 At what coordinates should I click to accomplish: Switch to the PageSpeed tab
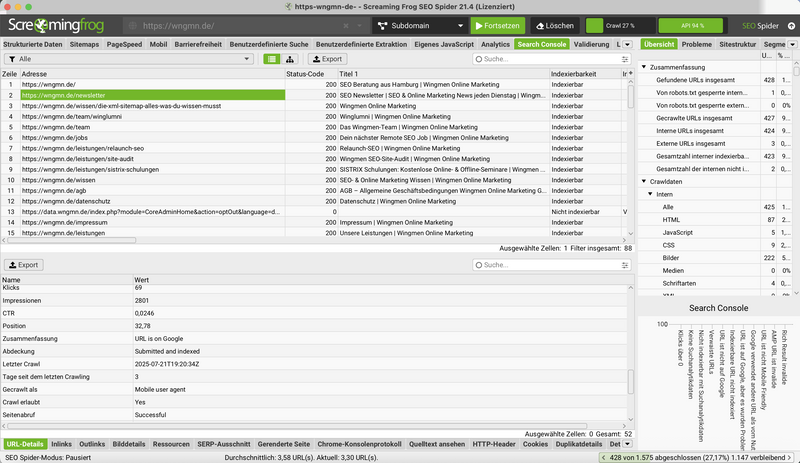point(124,44)
